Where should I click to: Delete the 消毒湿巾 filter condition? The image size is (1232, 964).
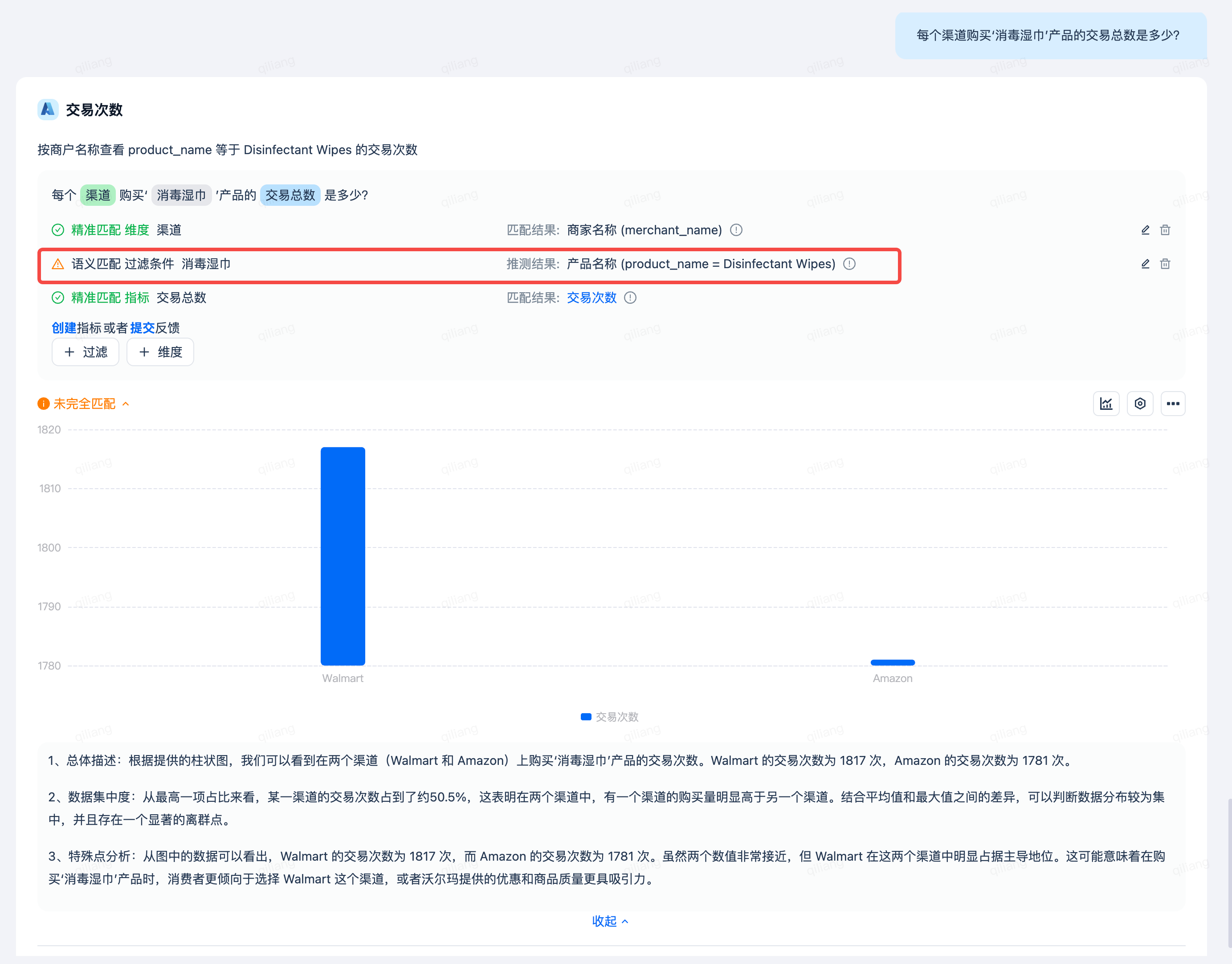tap(1165, 264)
